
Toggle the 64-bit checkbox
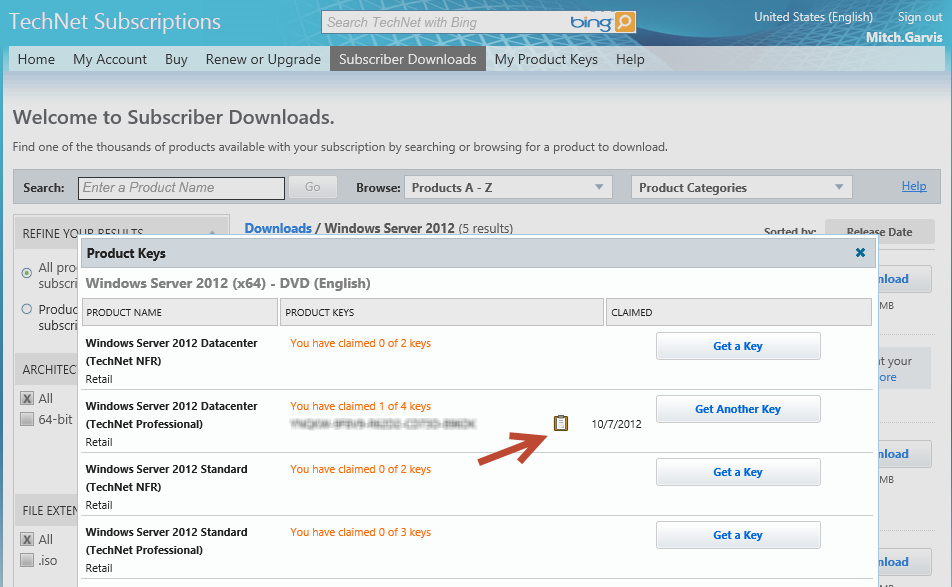pyautogui.click(x=28, y=420)
